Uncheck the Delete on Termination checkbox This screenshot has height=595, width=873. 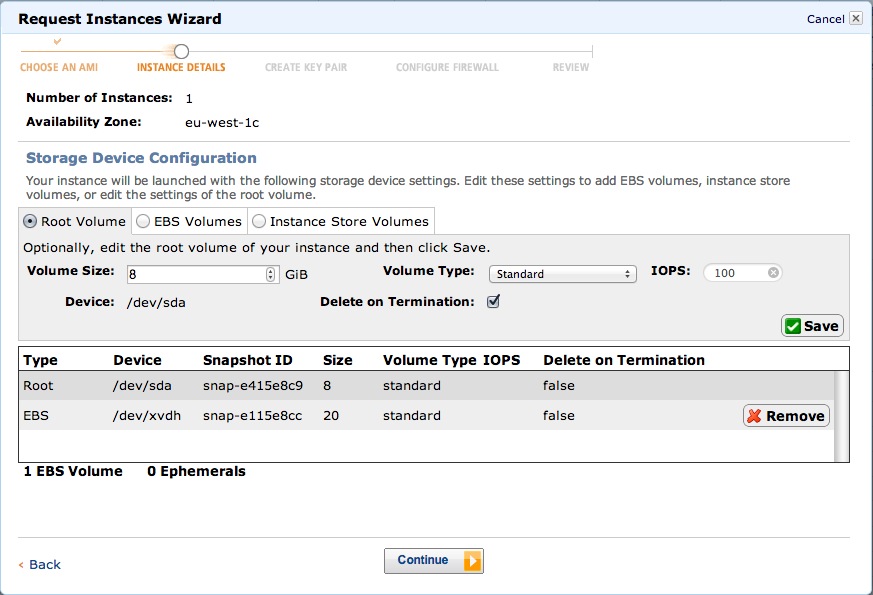click(492, 301)
